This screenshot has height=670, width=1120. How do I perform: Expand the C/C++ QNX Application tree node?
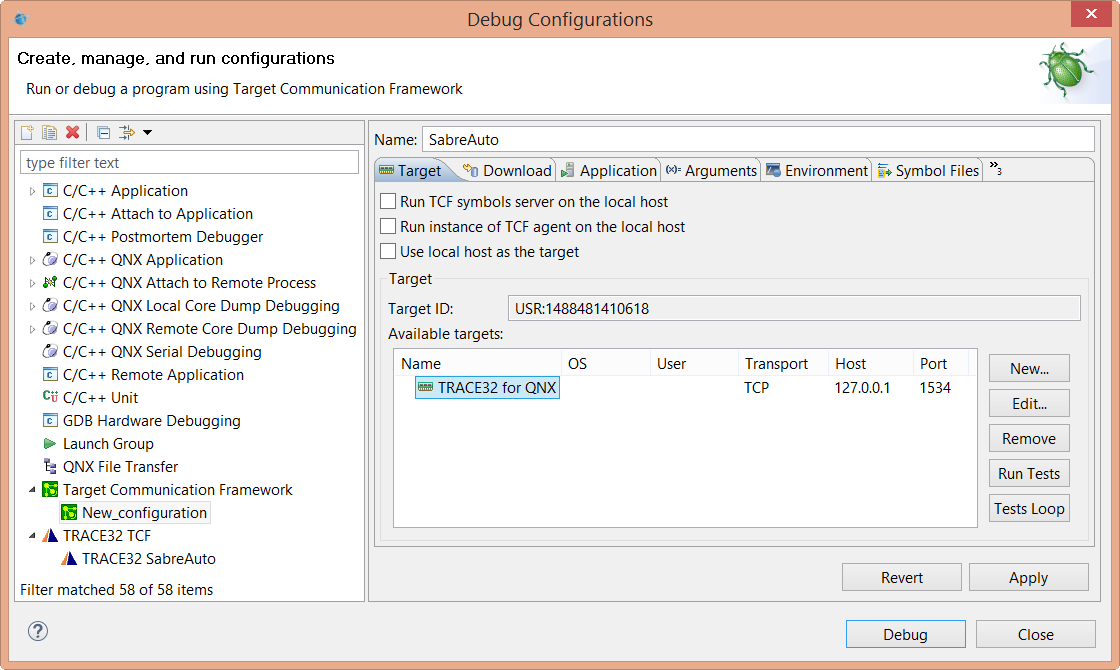click(31, 259)
